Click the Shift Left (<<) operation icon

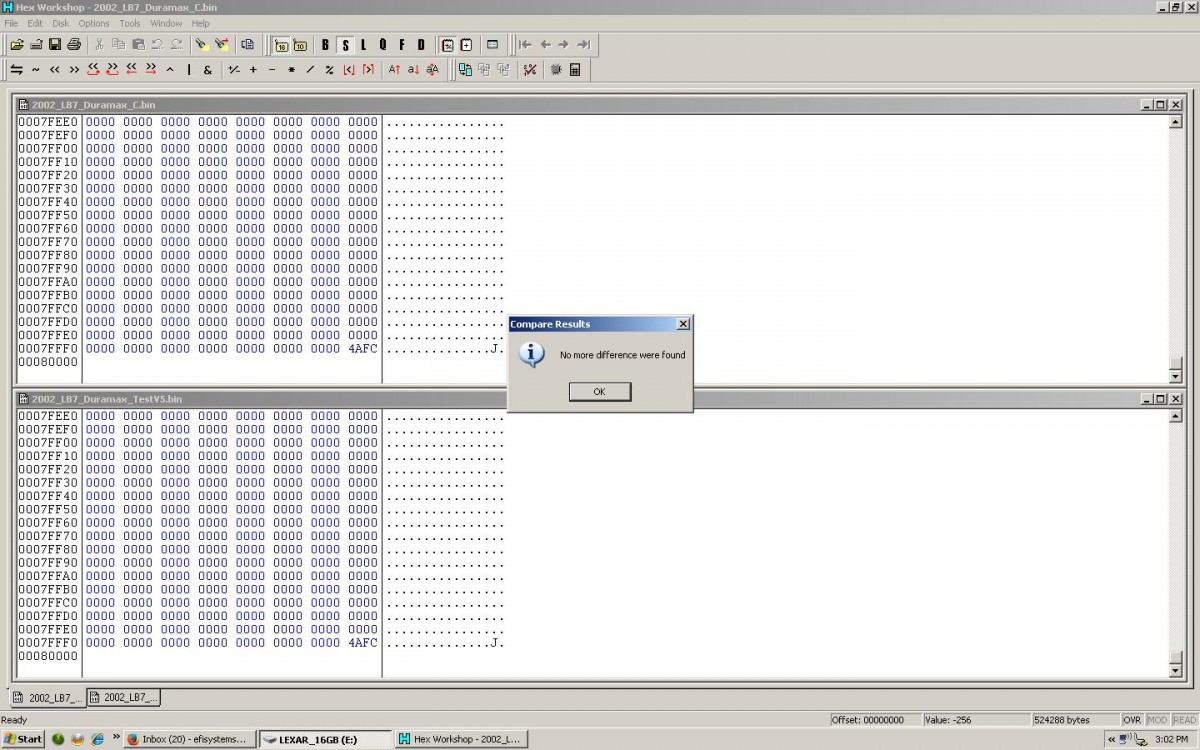(x=55, y=70)
